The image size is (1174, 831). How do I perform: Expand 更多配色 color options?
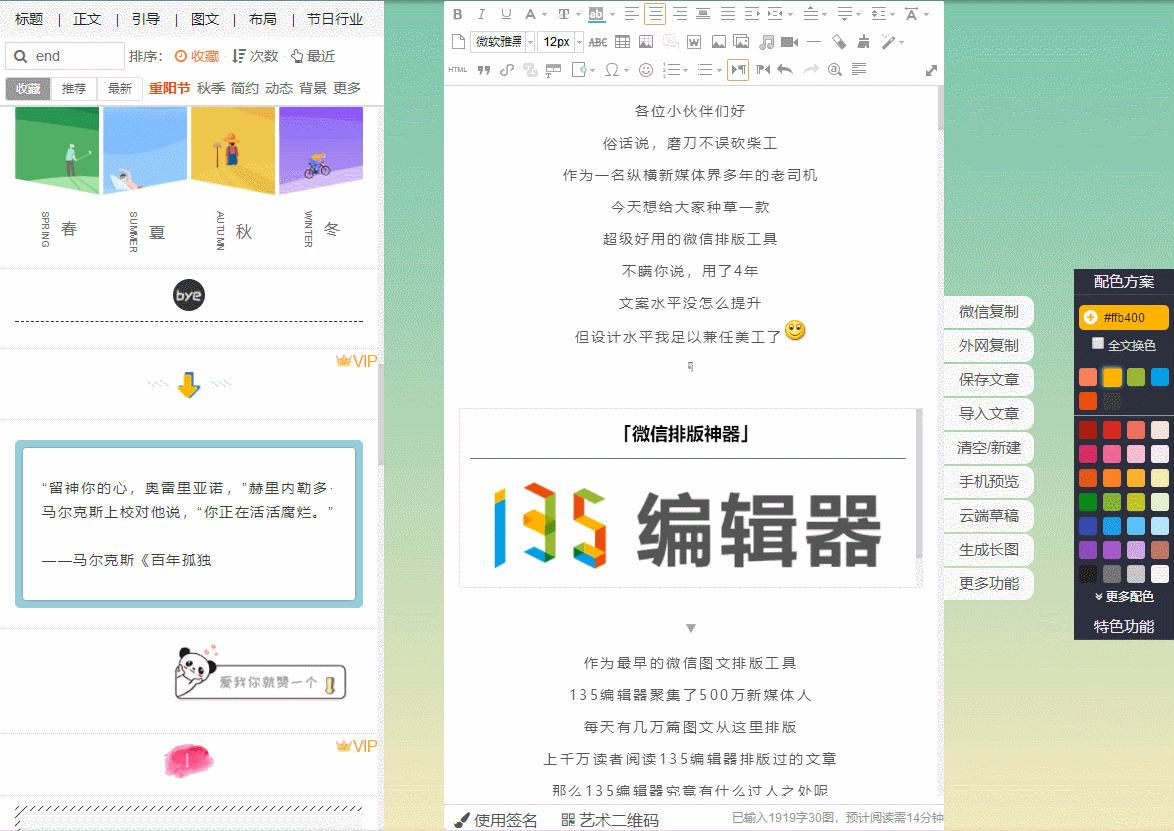pos(1124,597)
